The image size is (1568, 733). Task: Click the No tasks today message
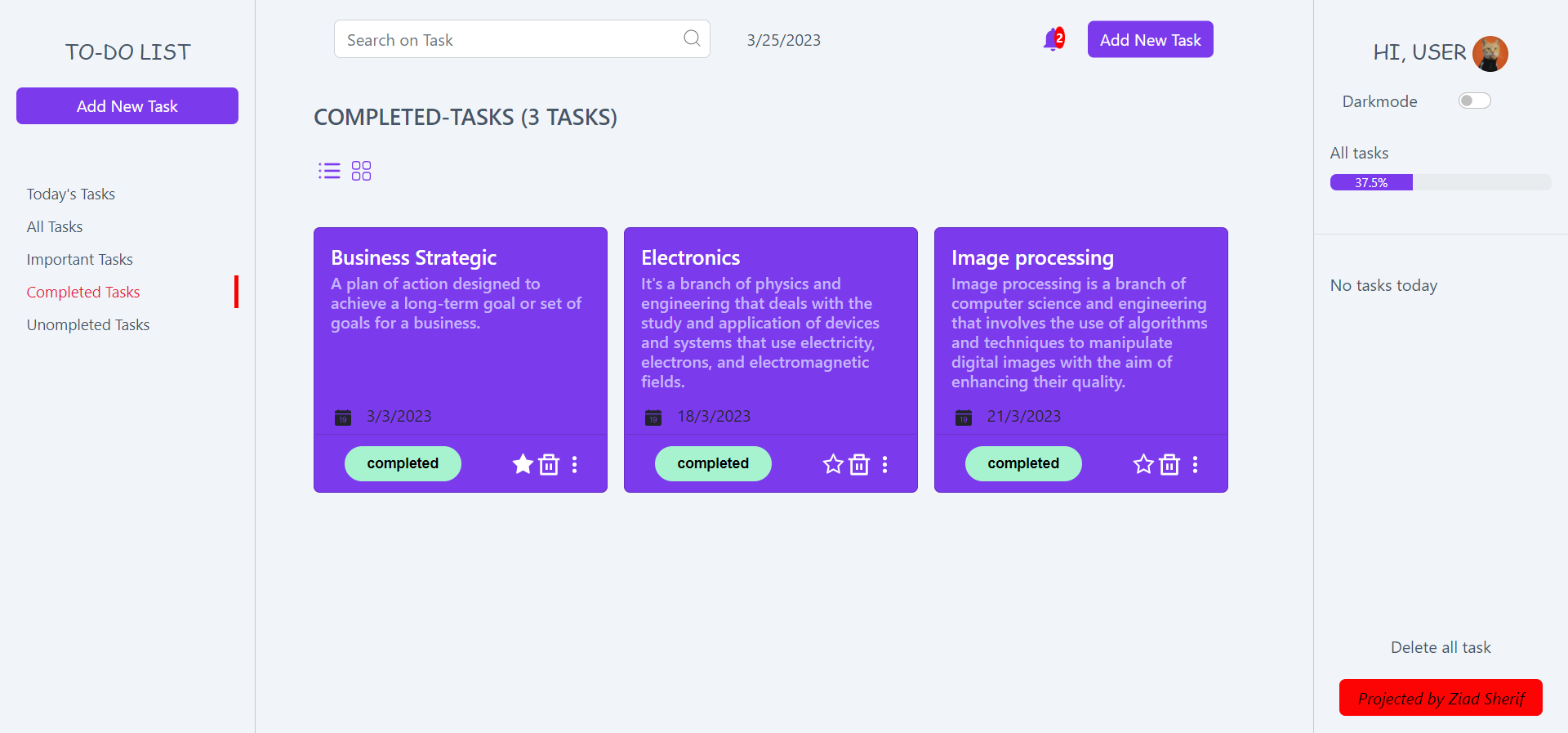click(x=1383, y=285)
